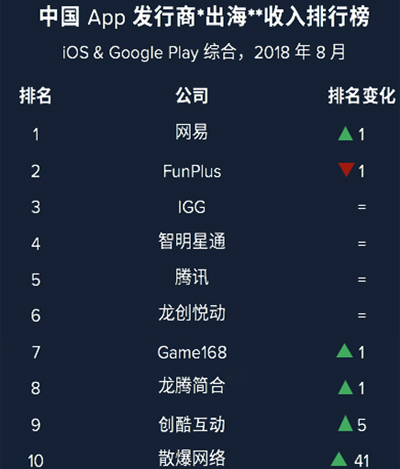Select the 公司 column header
The image size is (400, 469).
[192, 96]
